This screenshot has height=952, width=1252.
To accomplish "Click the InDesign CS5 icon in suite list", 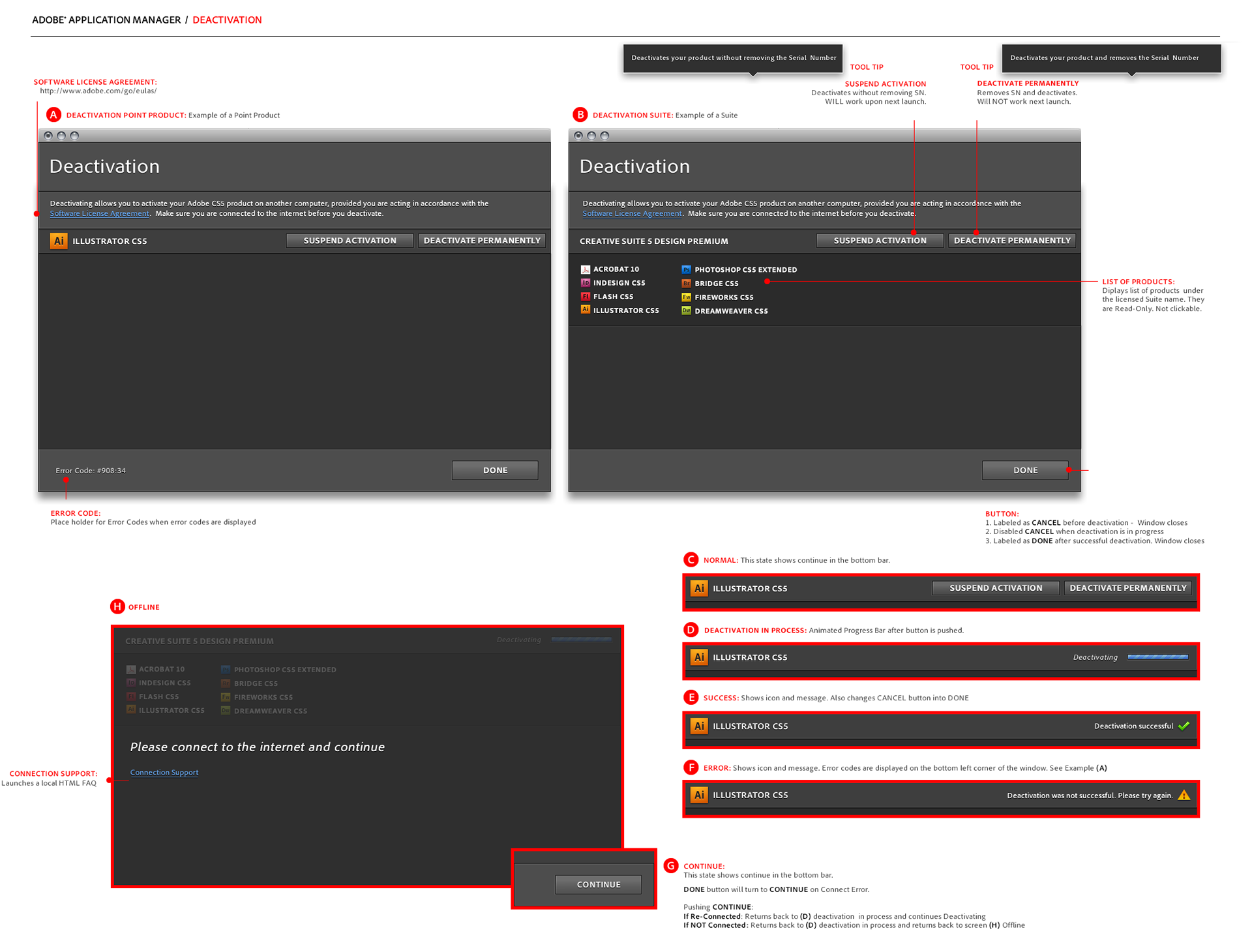I will coord(586,283).
